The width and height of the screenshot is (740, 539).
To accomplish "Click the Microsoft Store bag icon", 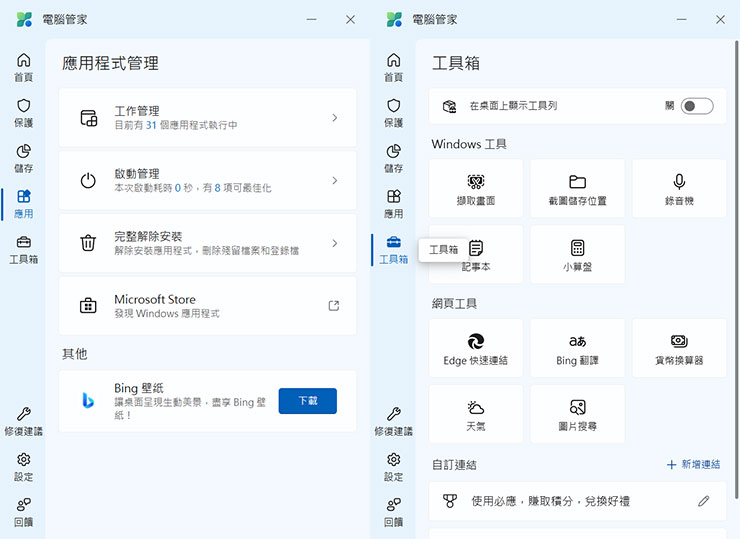I will point(88,306).
